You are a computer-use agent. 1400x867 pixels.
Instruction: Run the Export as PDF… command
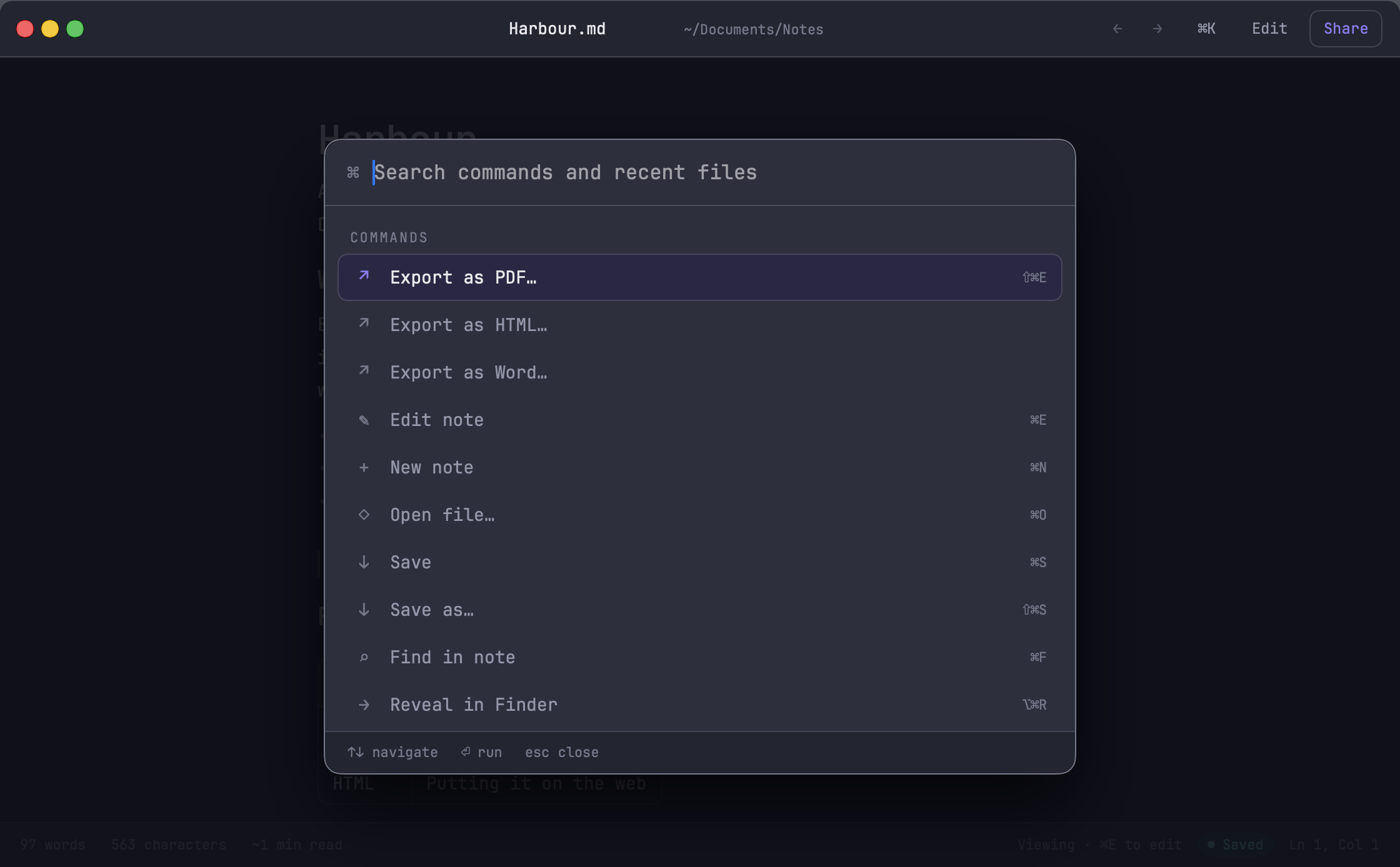[x=700, y=277]
